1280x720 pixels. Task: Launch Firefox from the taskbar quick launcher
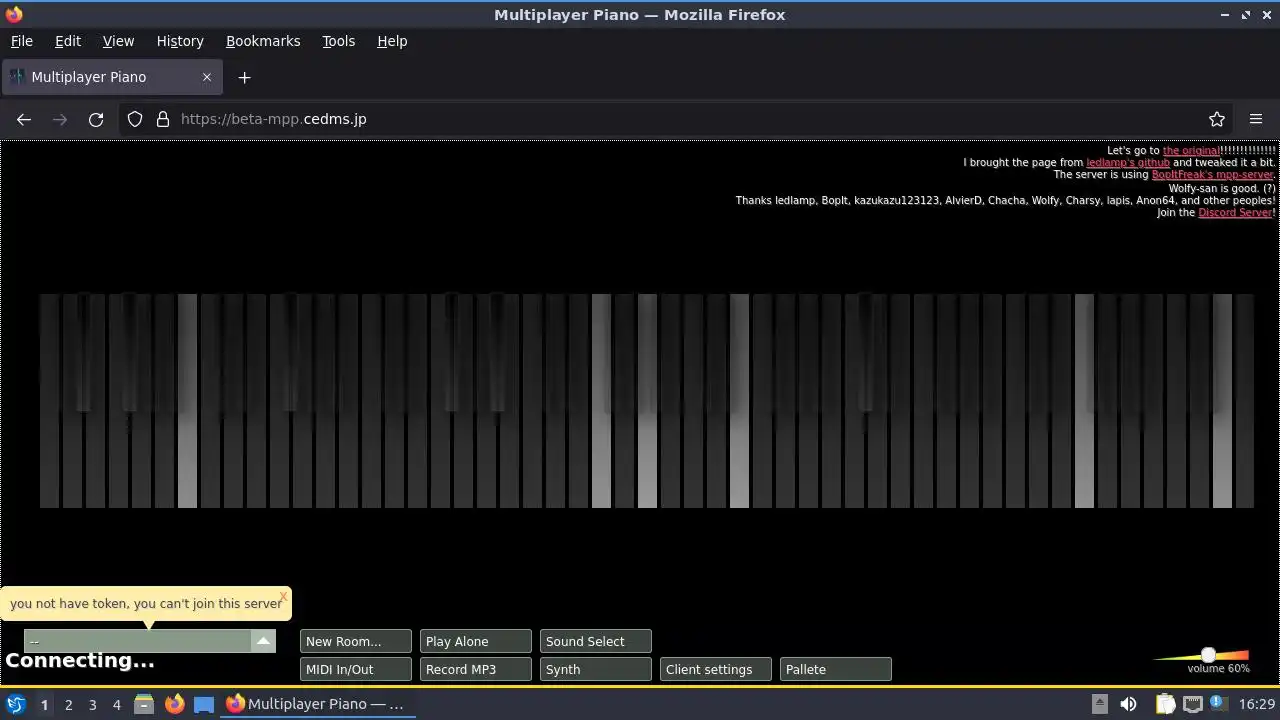coord(174,704)
